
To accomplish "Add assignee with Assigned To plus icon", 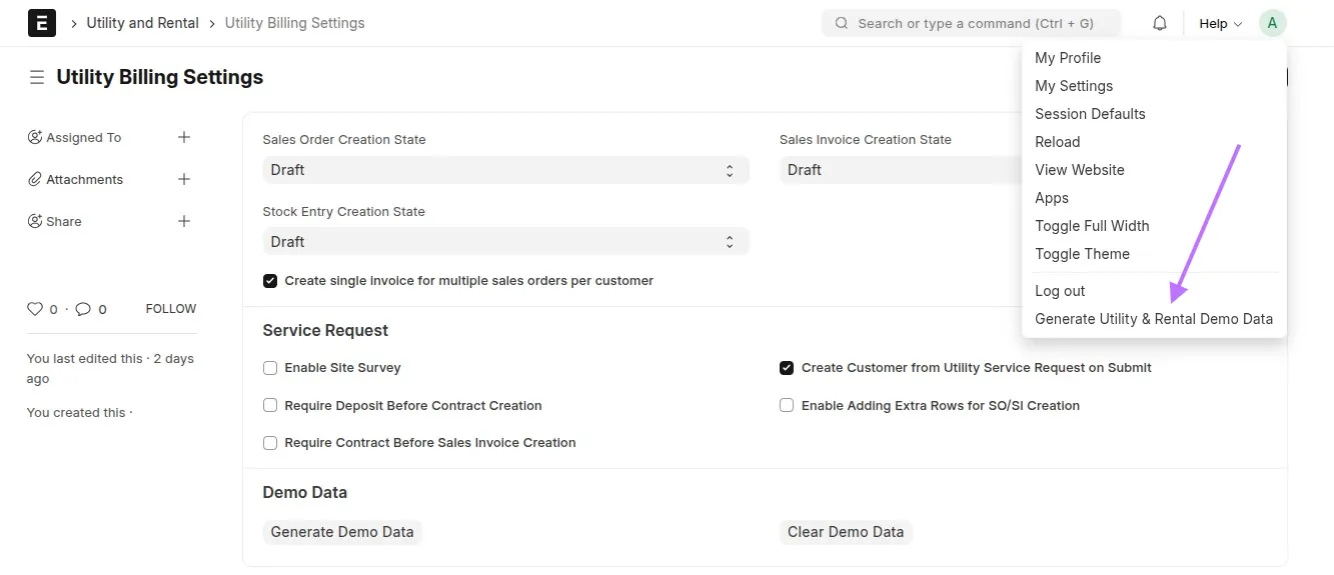I will point(184,137).
